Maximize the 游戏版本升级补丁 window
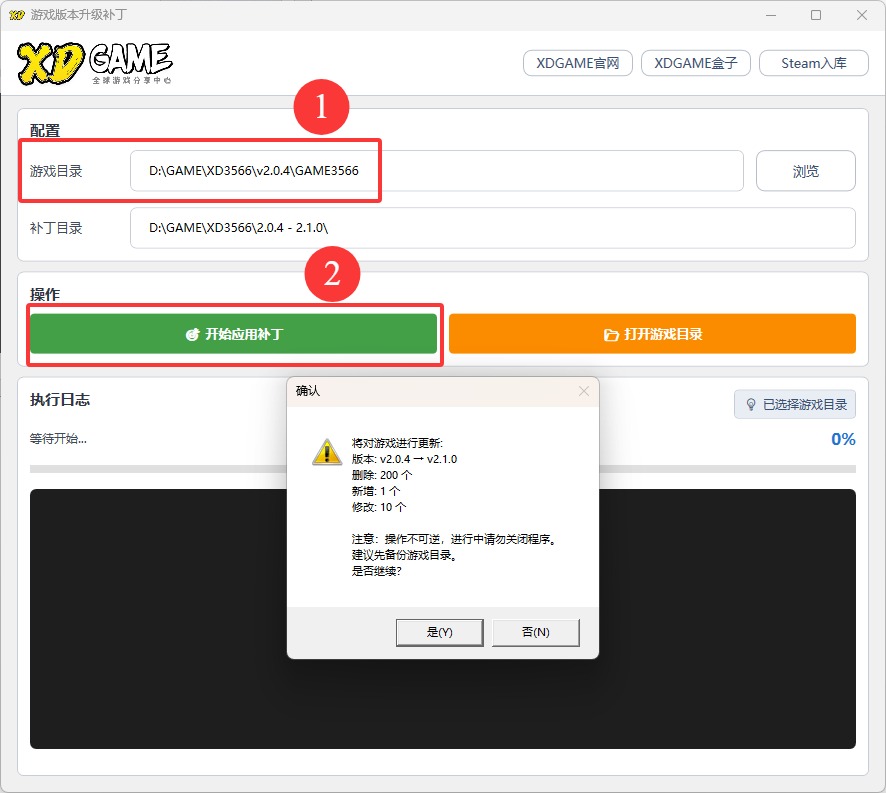This screenshot has height=793, width=886. pyautogui.click(x=816, y=15)
